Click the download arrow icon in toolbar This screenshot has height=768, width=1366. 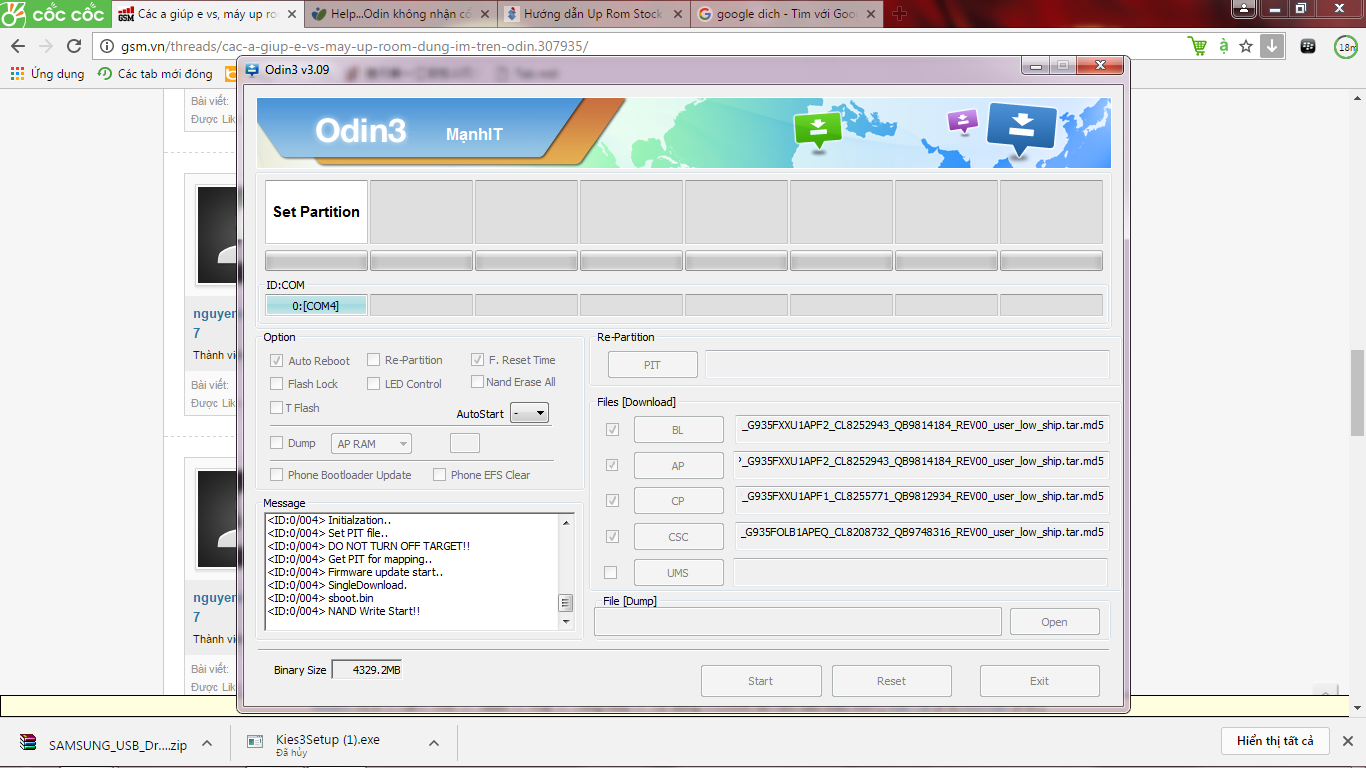tap(1271, 46)
